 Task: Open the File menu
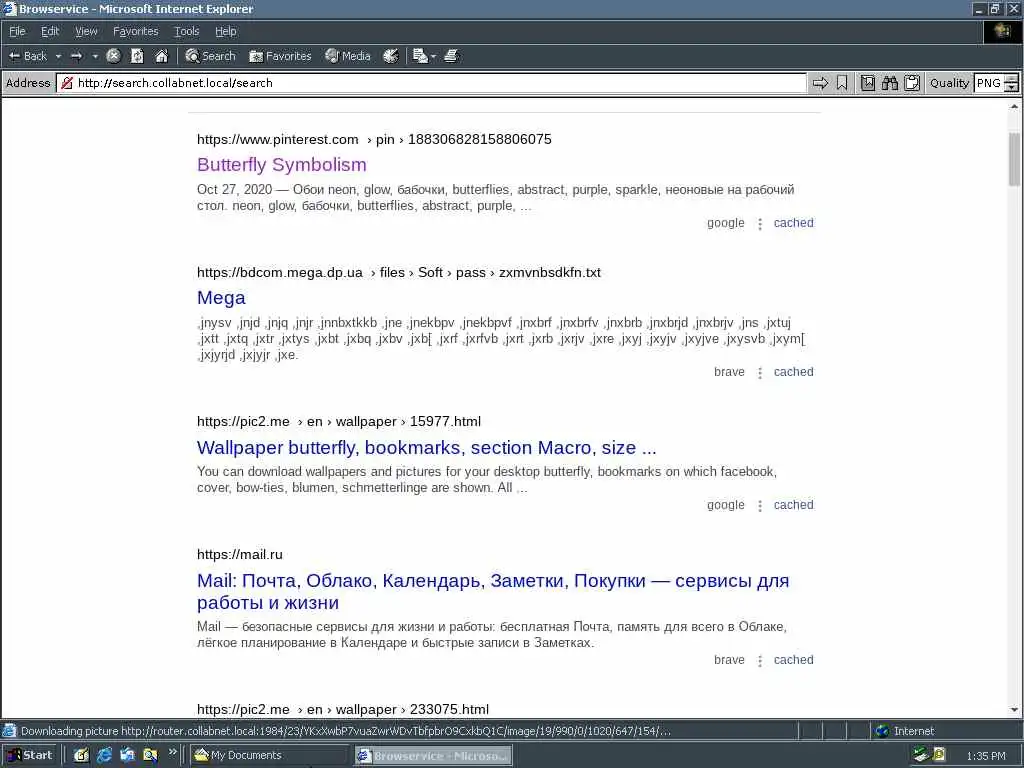[17, 31]
